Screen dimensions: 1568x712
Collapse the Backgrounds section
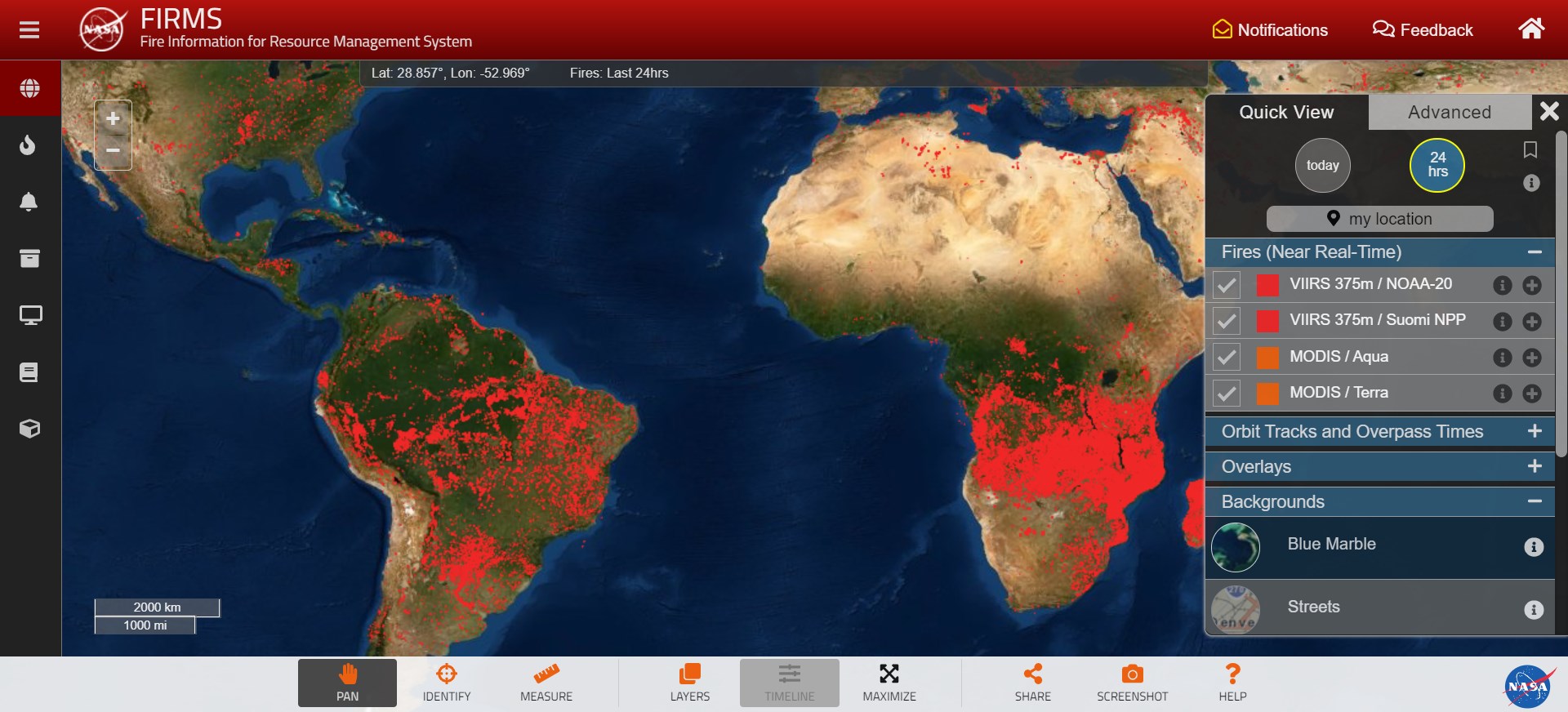coord(1535,501)
